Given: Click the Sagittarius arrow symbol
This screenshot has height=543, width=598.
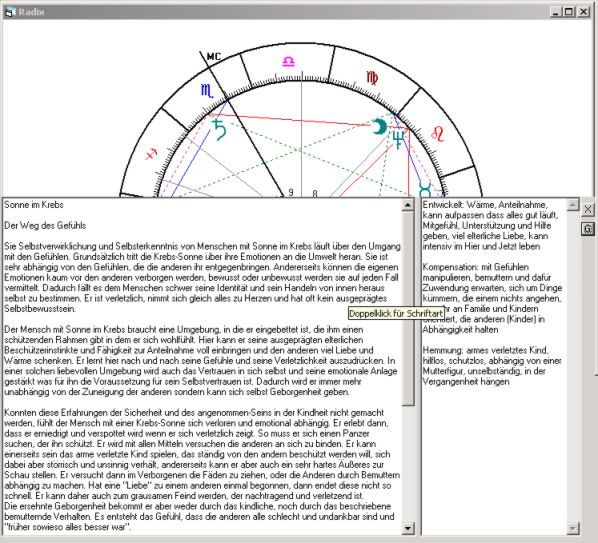Looking at the screenshot, I should tap(151, 154).
